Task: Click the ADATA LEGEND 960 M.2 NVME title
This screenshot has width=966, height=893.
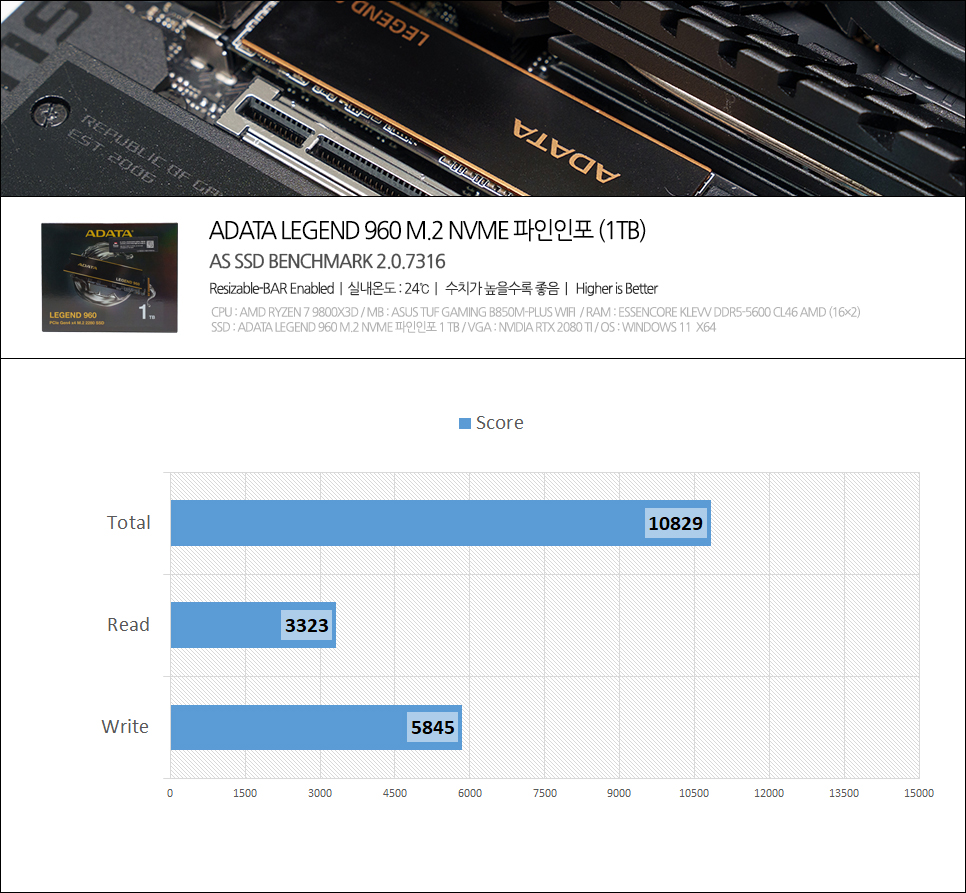Action: tap(427, 231)
